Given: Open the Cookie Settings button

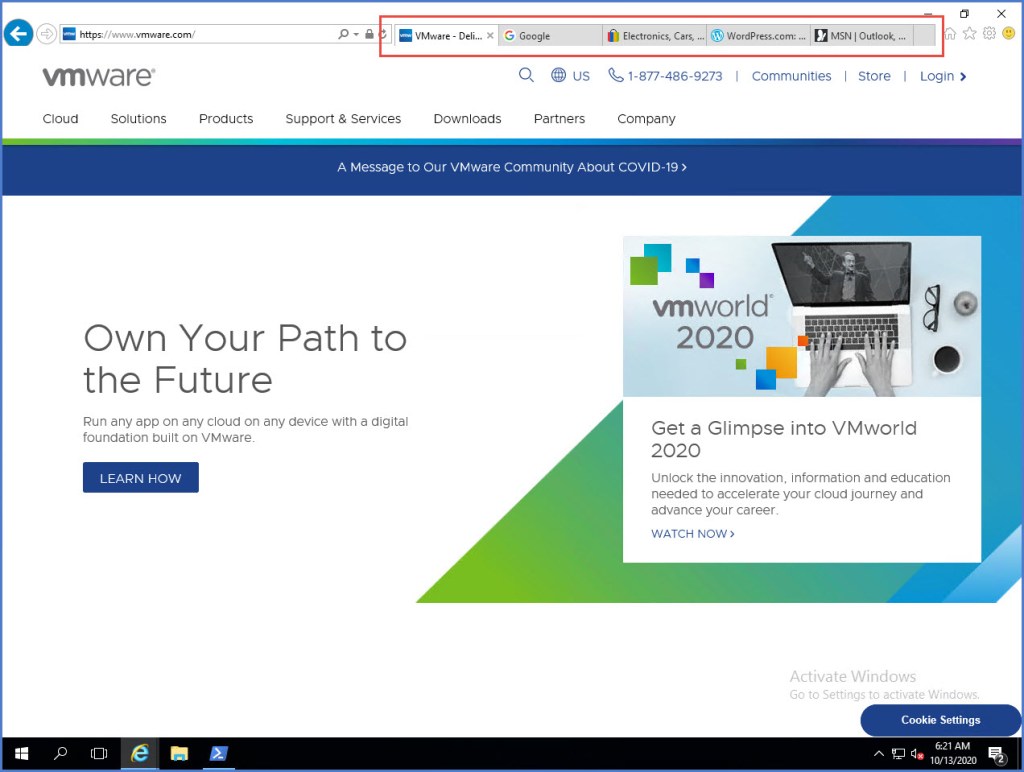Looking at the screenshot, I should (940, 720).
